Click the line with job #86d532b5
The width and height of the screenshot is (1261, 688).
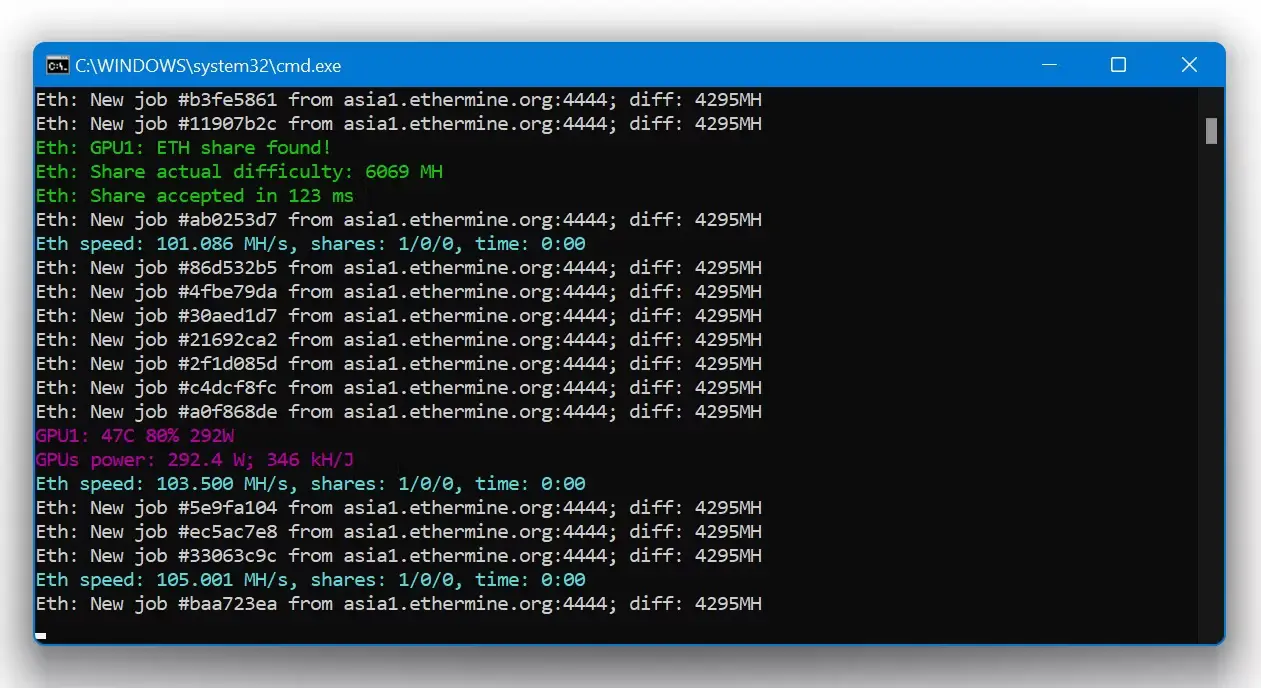click(399, 268)
